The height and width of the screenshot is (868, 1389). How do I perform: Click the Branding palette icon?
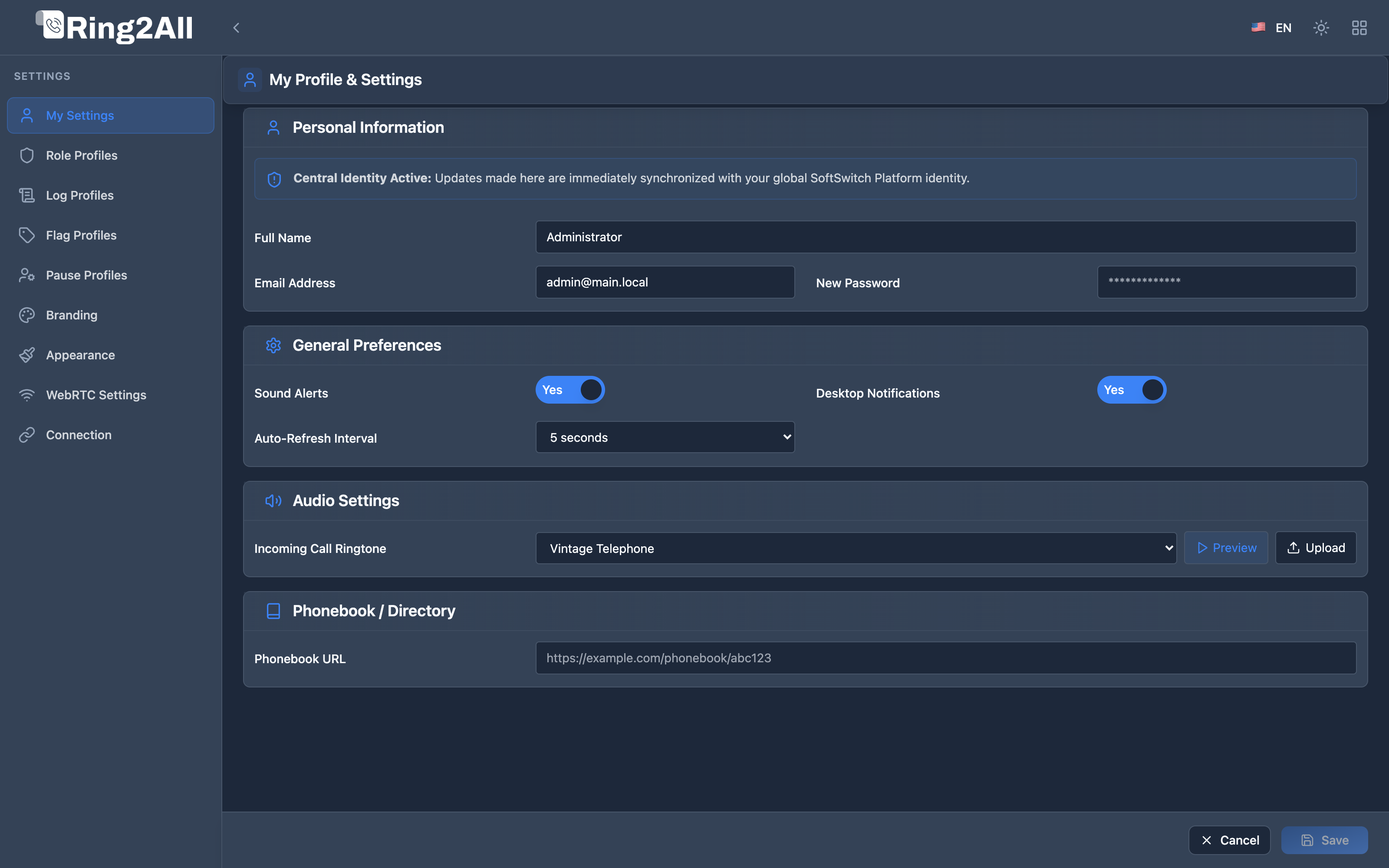(x=27, y=315)
